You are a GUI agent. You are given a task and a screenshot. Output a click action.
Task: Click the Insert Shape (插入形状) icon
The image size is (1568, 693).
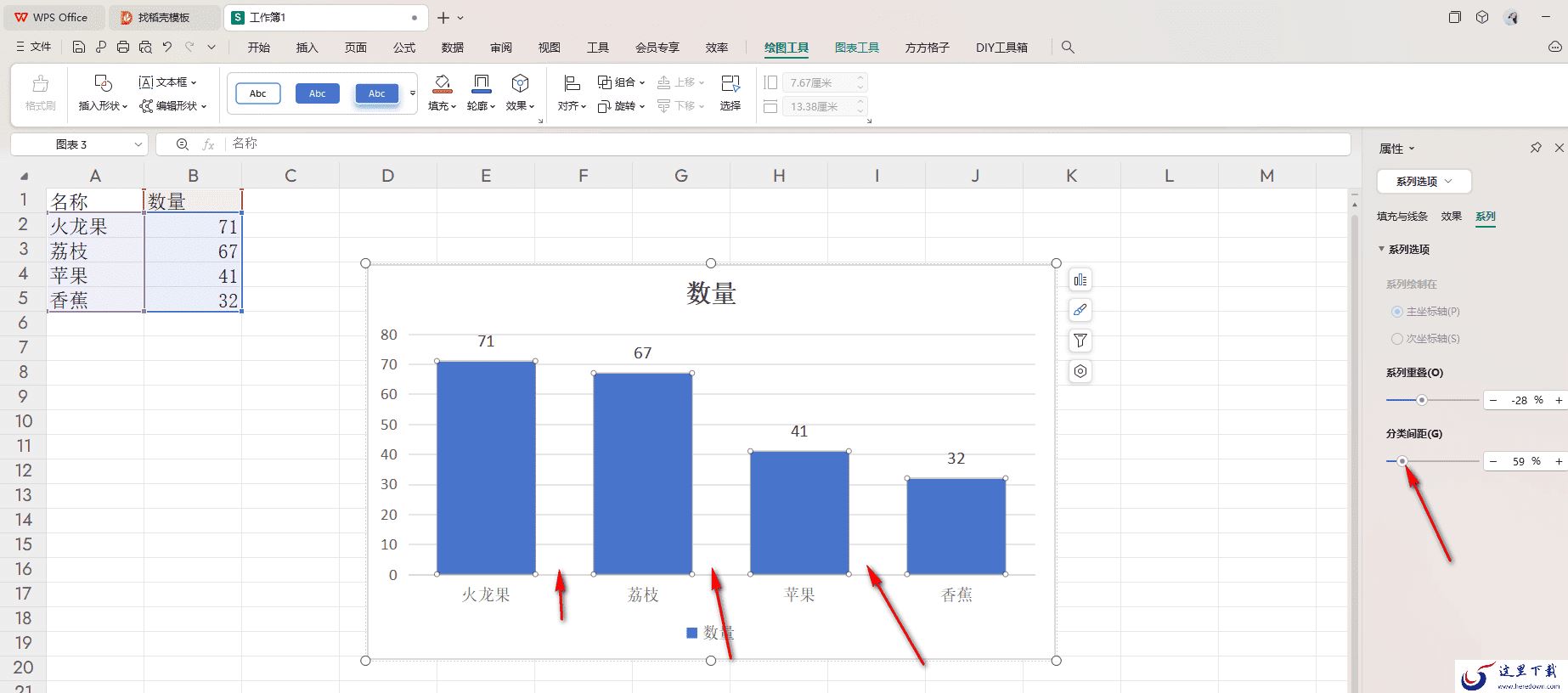pos(103,83)
